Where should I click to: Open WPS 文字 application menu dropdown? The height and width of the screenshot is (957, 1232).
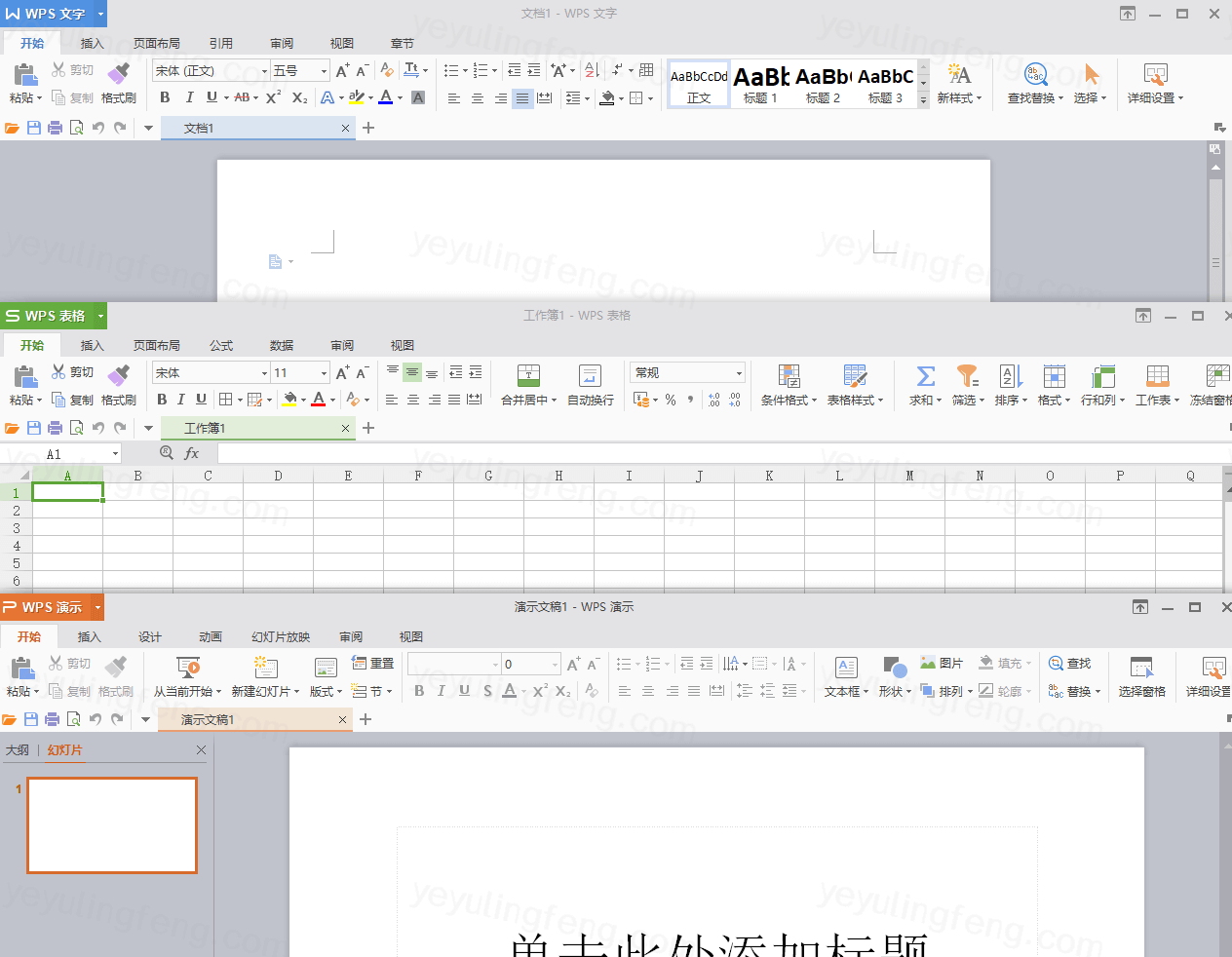(100, 14)
